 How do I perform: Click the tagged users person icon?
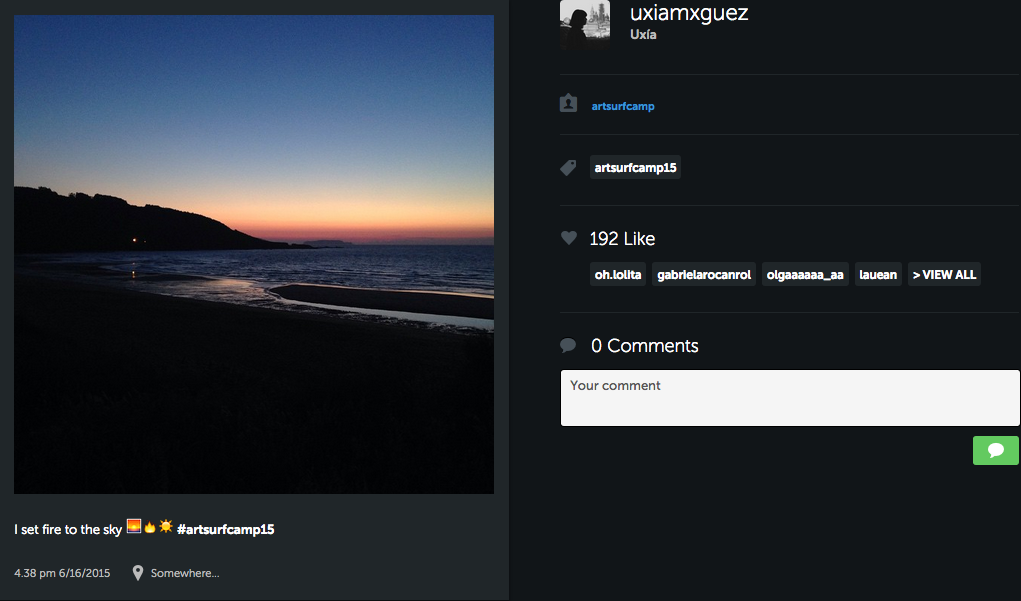(569, 103)
